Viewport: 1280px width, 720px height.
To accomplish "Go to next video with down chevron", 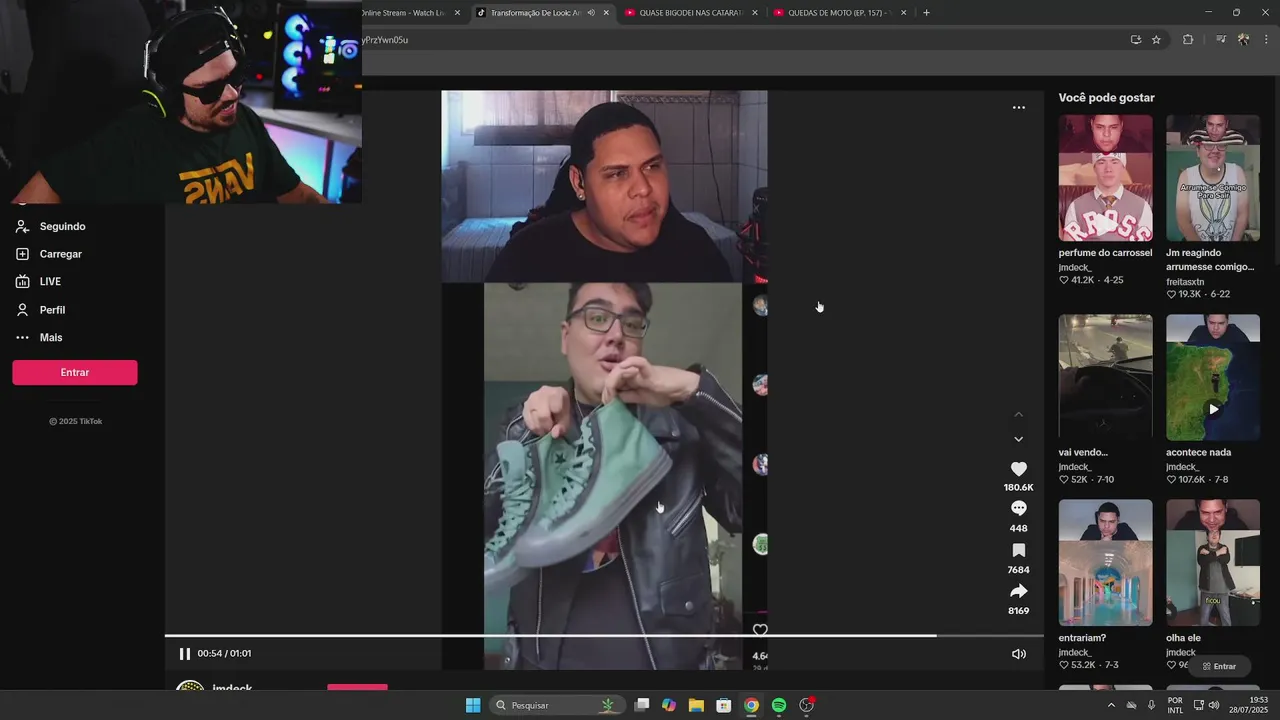I will tap(1018, 439).
